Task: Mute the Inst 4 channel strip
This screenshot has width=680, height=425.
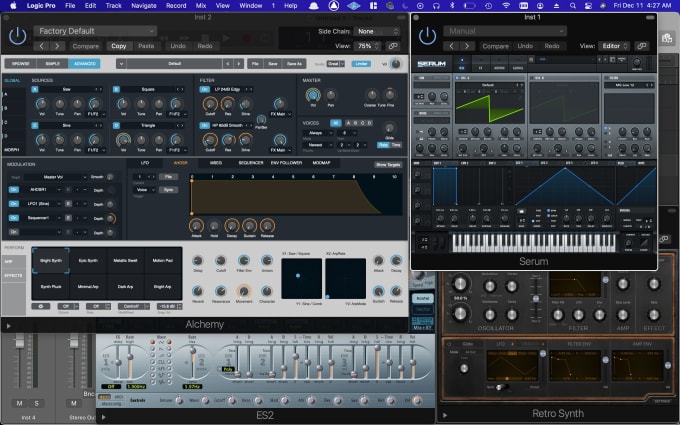Action: (x=20, y=403)
